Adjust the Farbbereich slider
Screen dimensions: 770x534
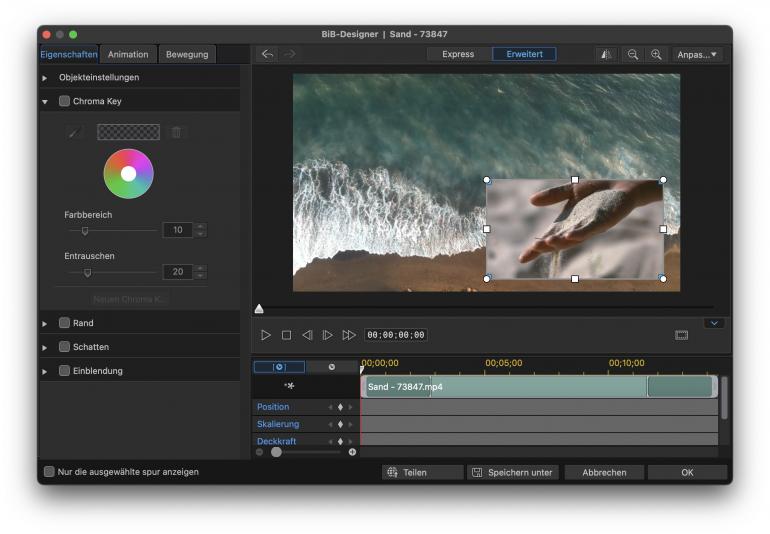pos(85,230)
